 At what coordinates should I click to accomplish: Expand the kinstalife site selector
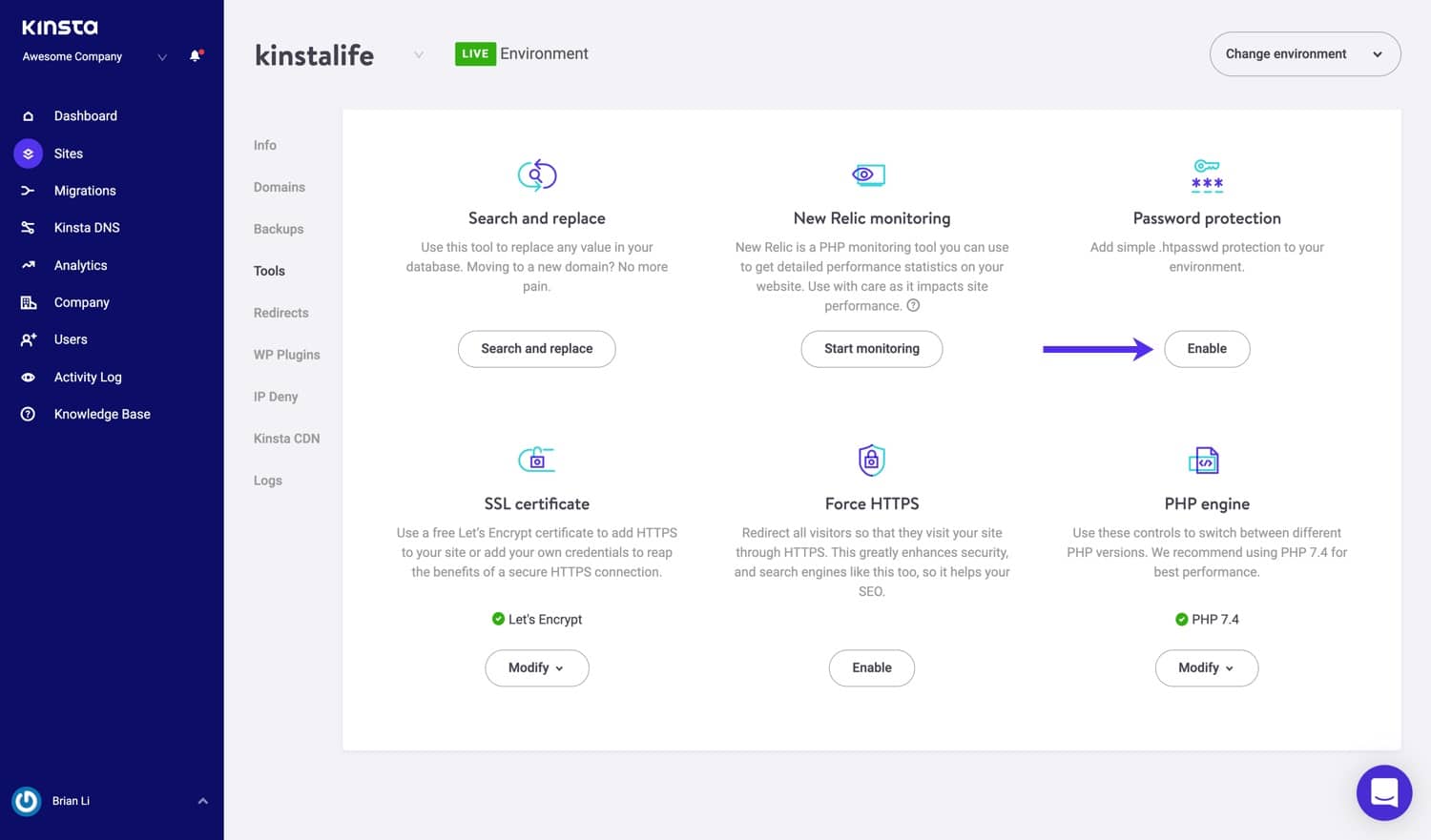coord(418,54)
